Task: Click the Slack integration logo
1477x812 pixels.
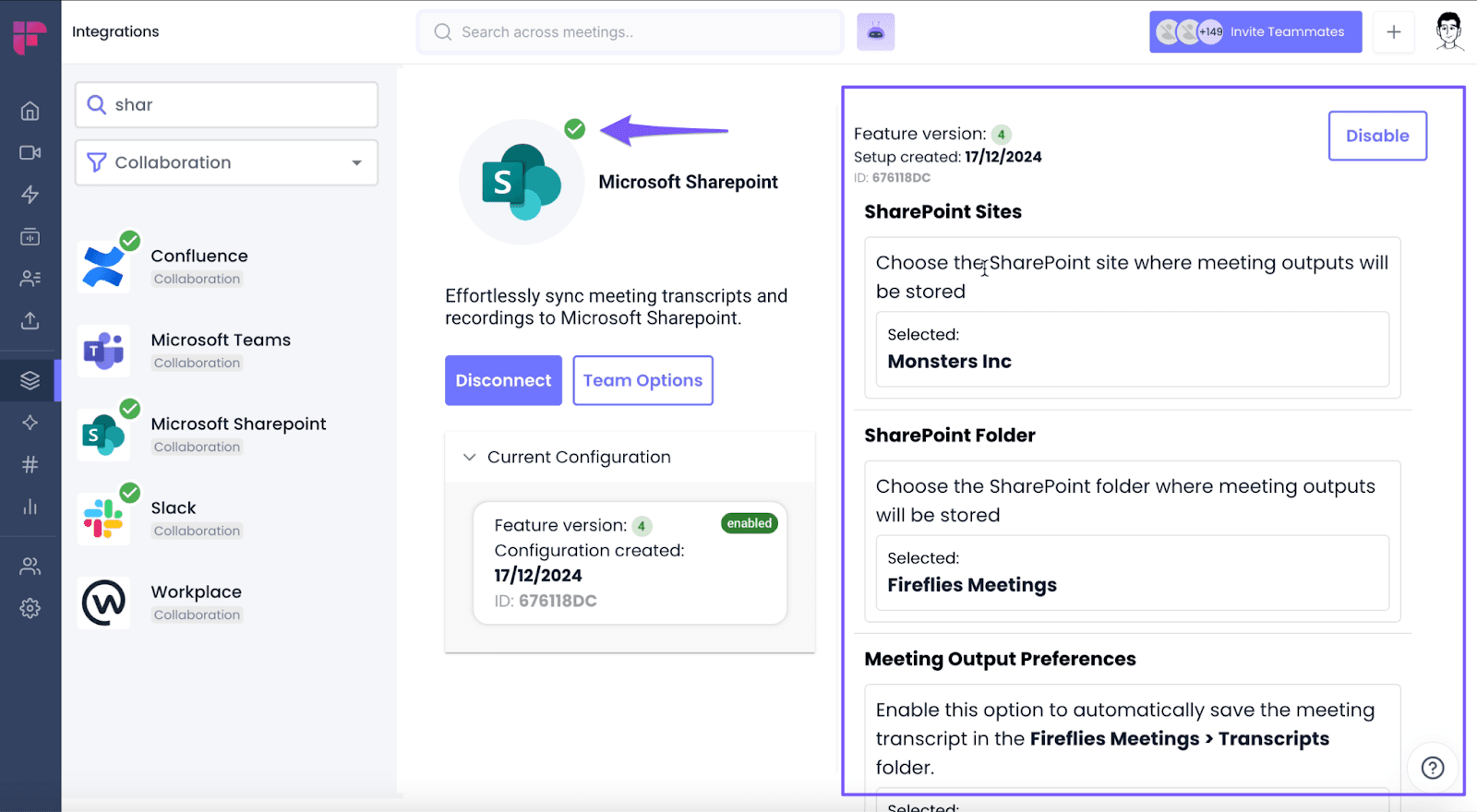Action: pos(103,519)
